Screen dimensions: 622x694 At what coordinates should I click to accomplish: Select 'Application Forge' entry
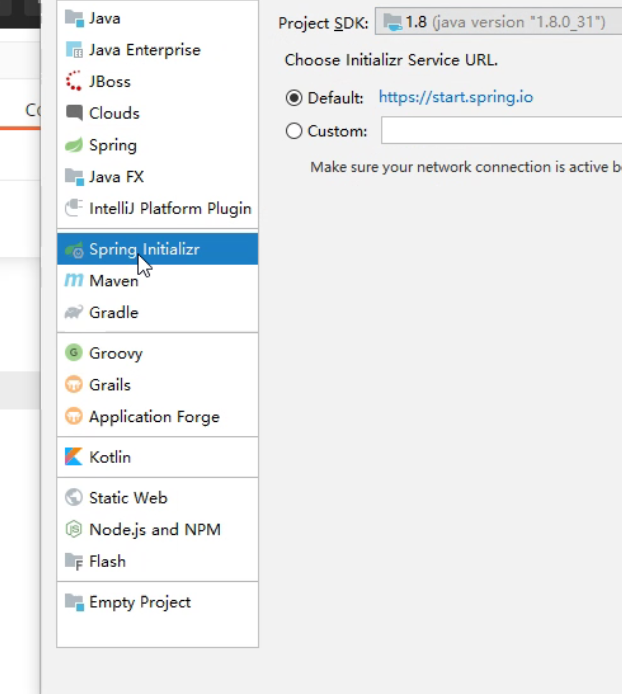coord(155,417)
